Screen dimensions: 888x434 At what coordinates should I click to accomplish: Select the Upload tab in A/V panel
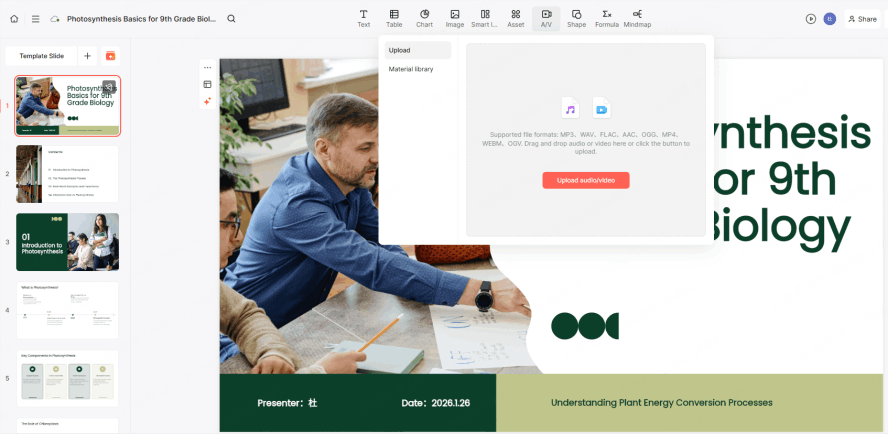[418, 50]
